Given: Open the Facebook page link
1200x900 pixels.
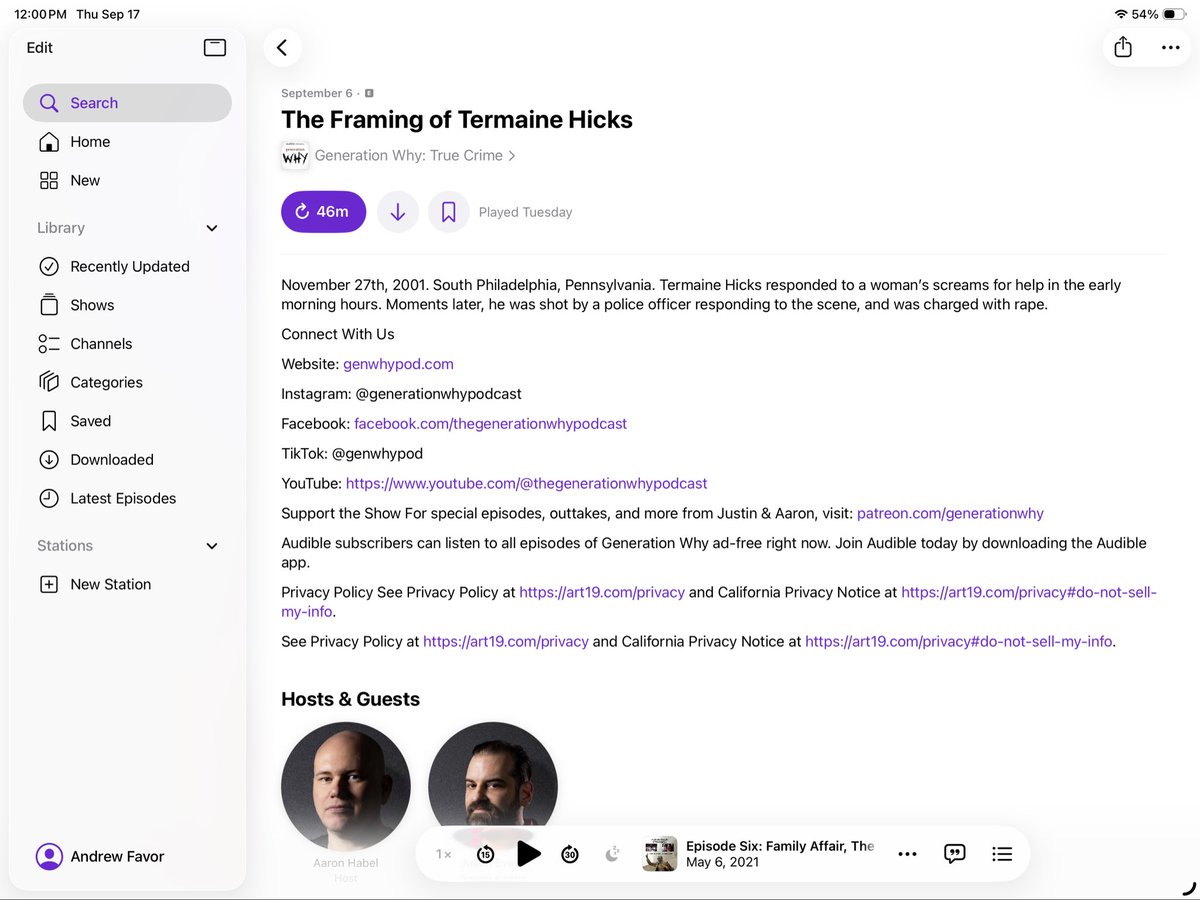Looking at the screenshot, I should (x=490, y=424).
